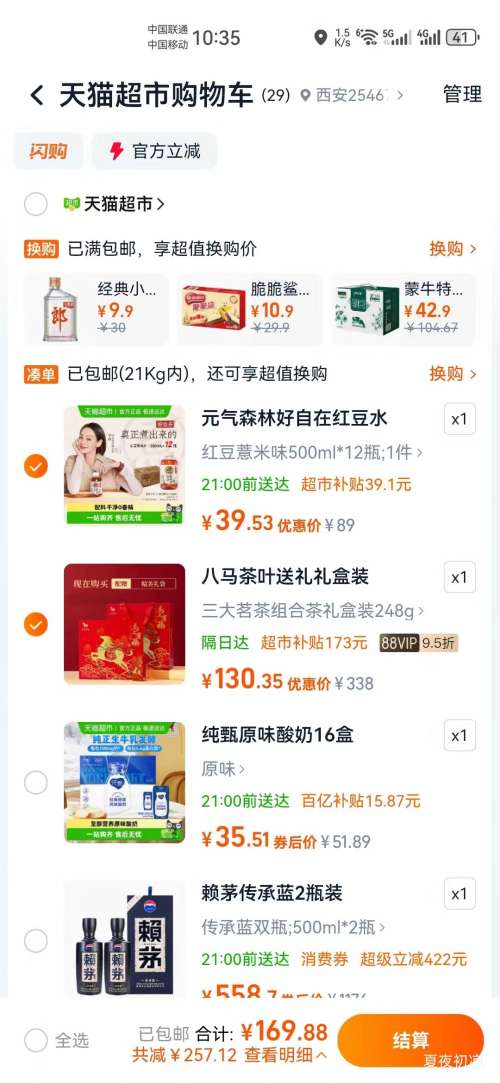Screen dimensions: 500x1083
Task: Tap the lightning bolt 官方立减 icon
Action: [x=116, y=151]
